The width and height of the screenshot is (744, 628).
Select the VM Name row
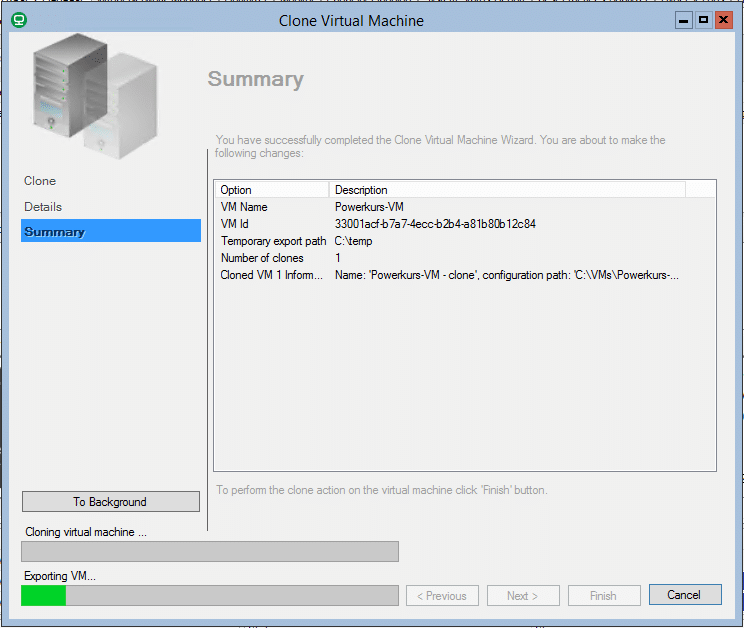(464, 207)
